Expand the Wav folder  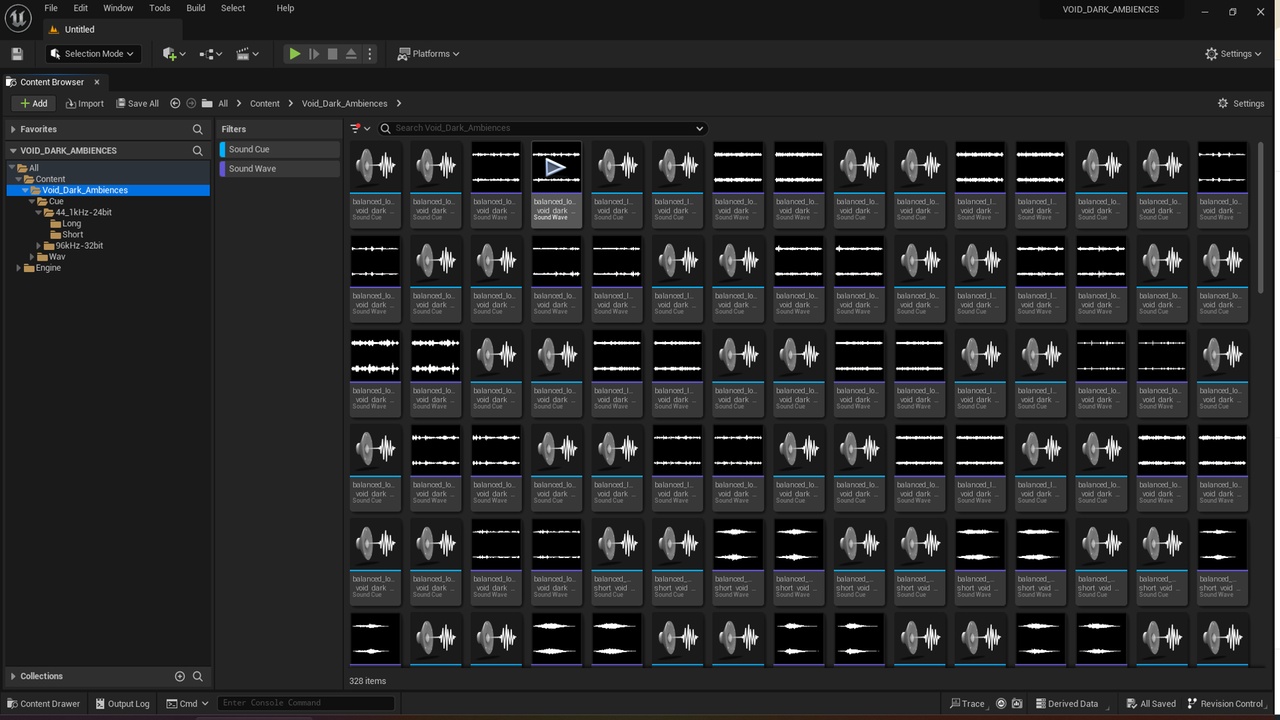(x=32, y=257)
